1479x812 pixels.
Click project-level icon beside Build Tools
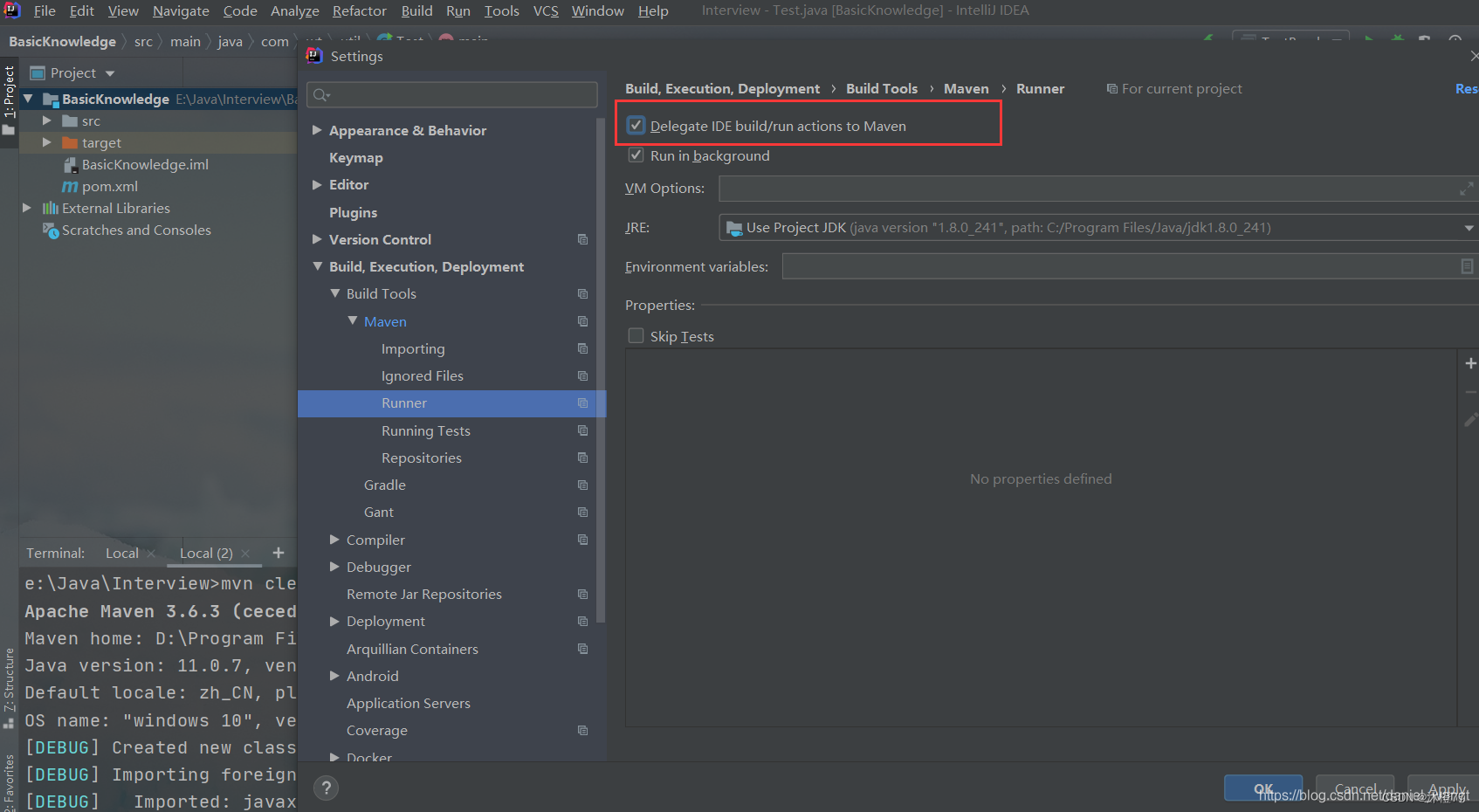coord(582,294)
